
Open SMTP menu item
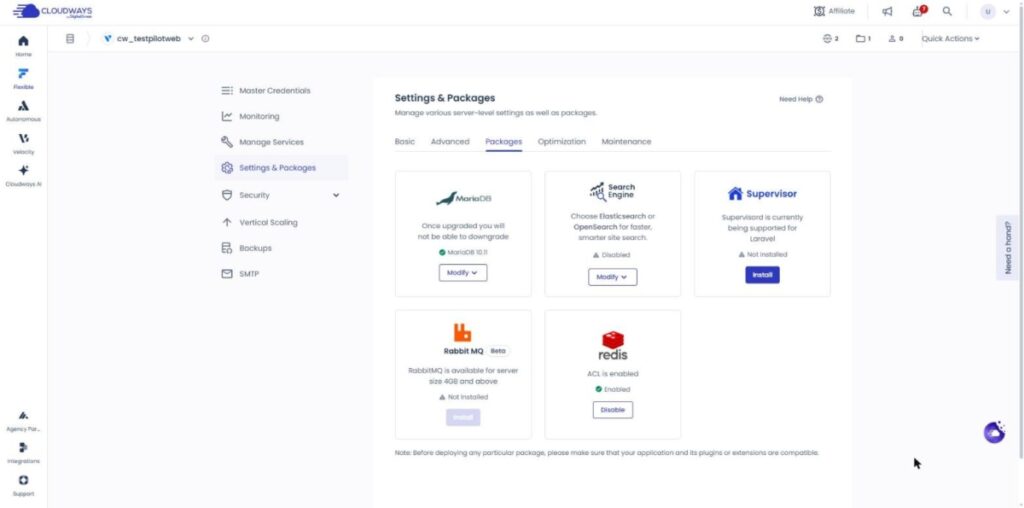[x=281, y=274]
